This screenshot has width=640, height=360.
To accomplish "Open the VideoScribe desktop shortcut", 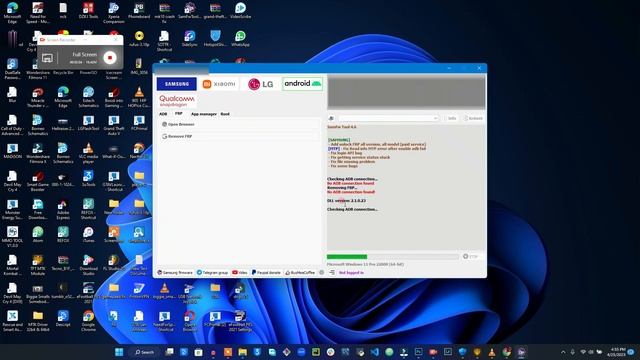I will point(240,10).
